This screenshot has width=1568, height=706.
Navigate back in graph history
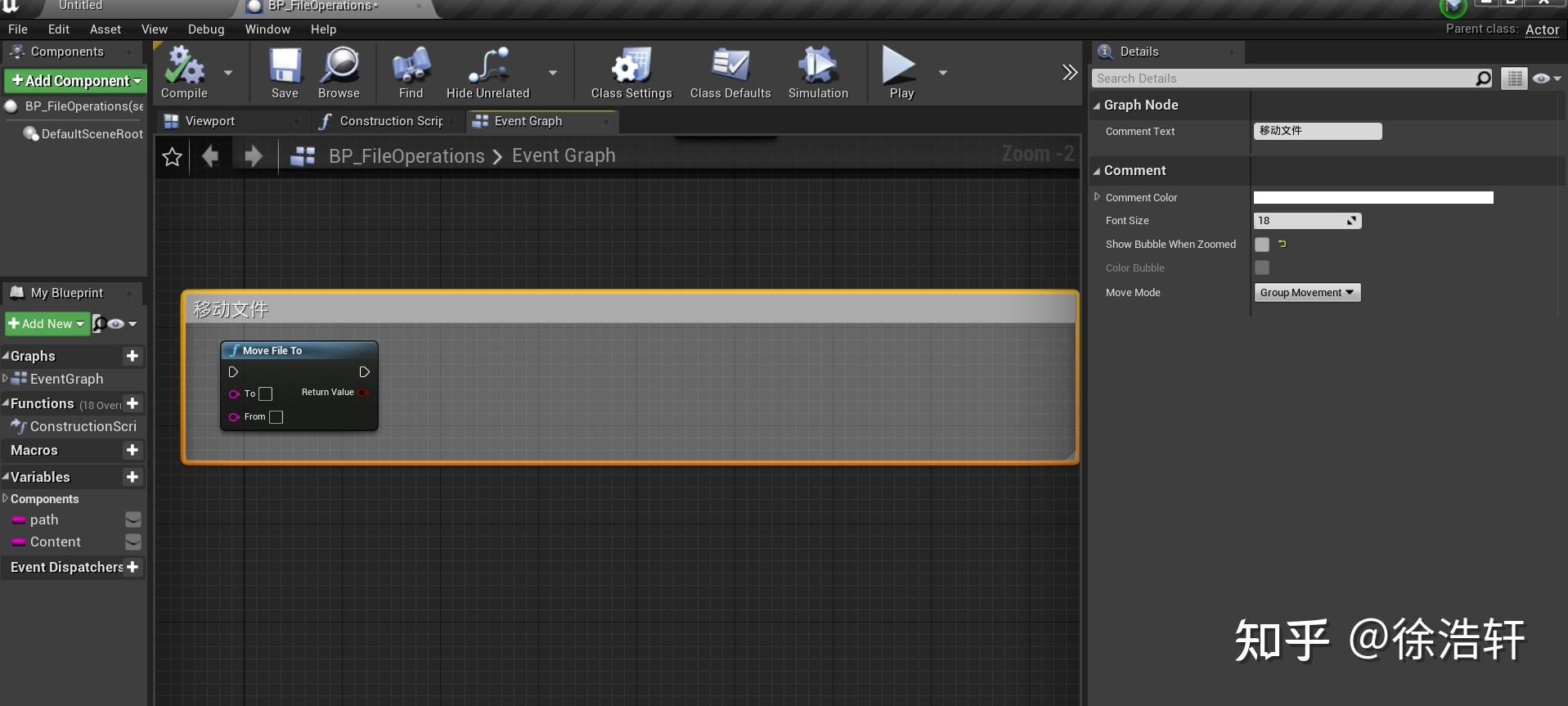click(210, 155)
